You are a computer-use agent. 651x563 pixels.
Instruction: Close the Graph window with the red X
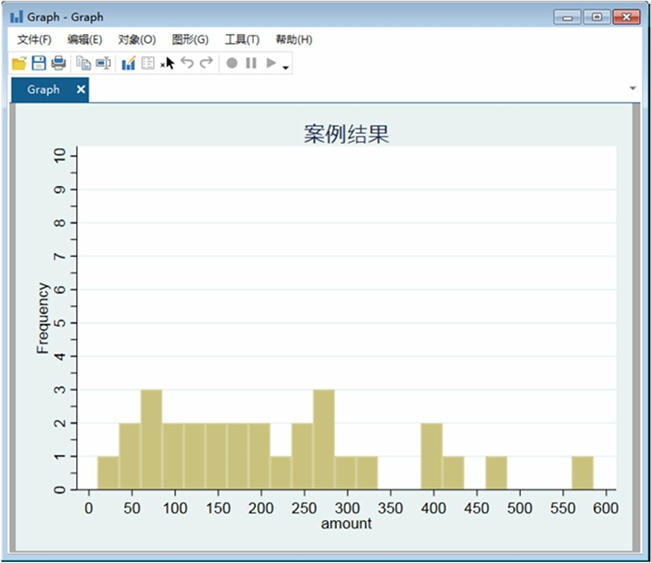coord(626,17)
